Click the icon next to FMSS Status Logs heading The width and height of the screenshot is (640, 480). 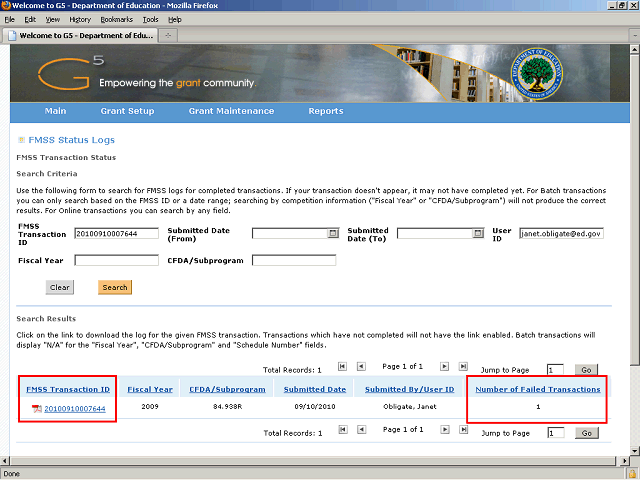(21, 140)
